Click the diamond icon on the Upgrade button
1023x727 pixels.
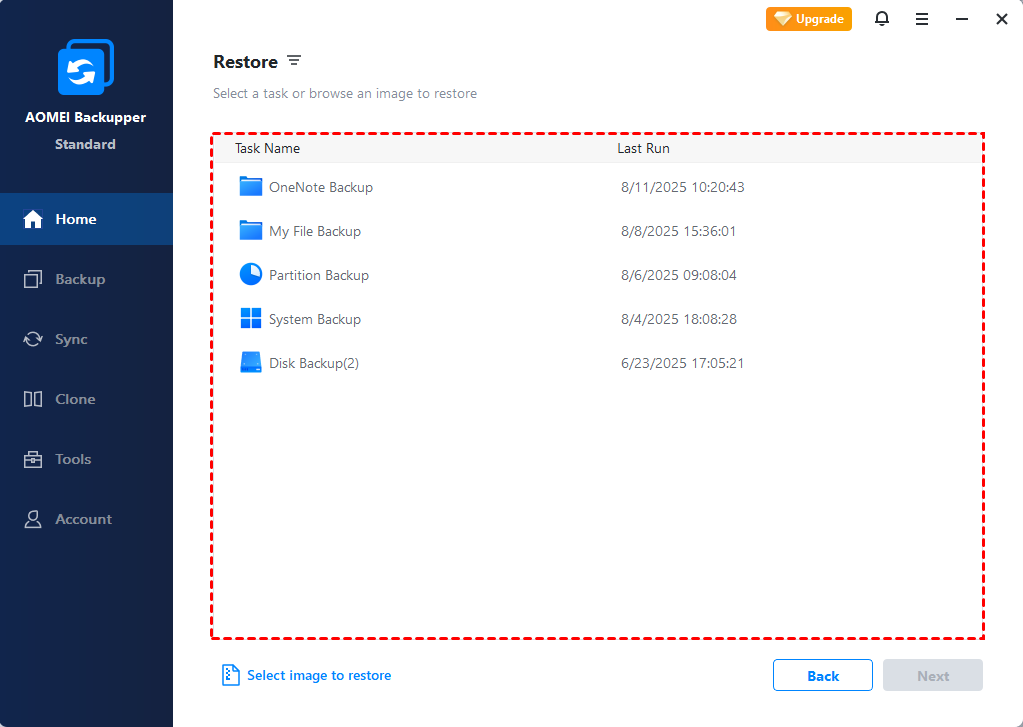[782, 19]
